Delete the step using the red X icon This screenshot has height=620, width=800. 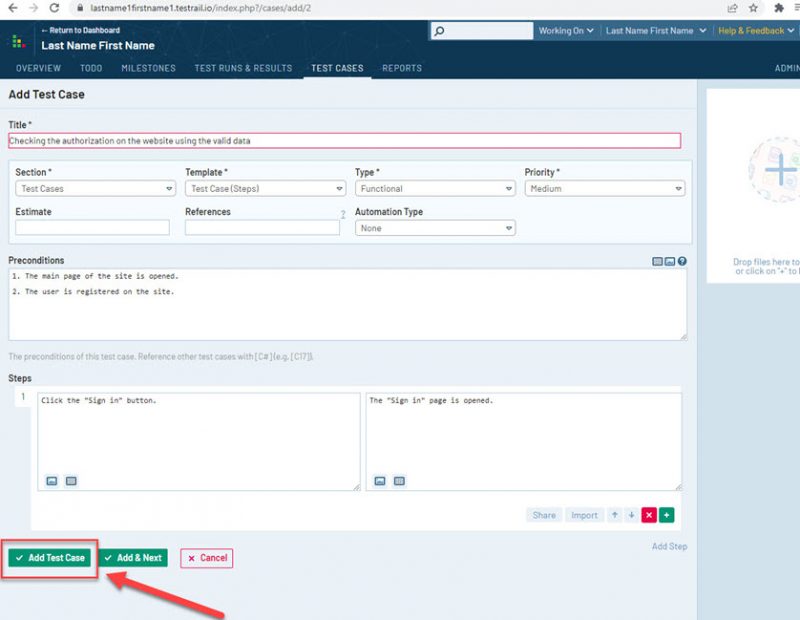pos(650,515)
